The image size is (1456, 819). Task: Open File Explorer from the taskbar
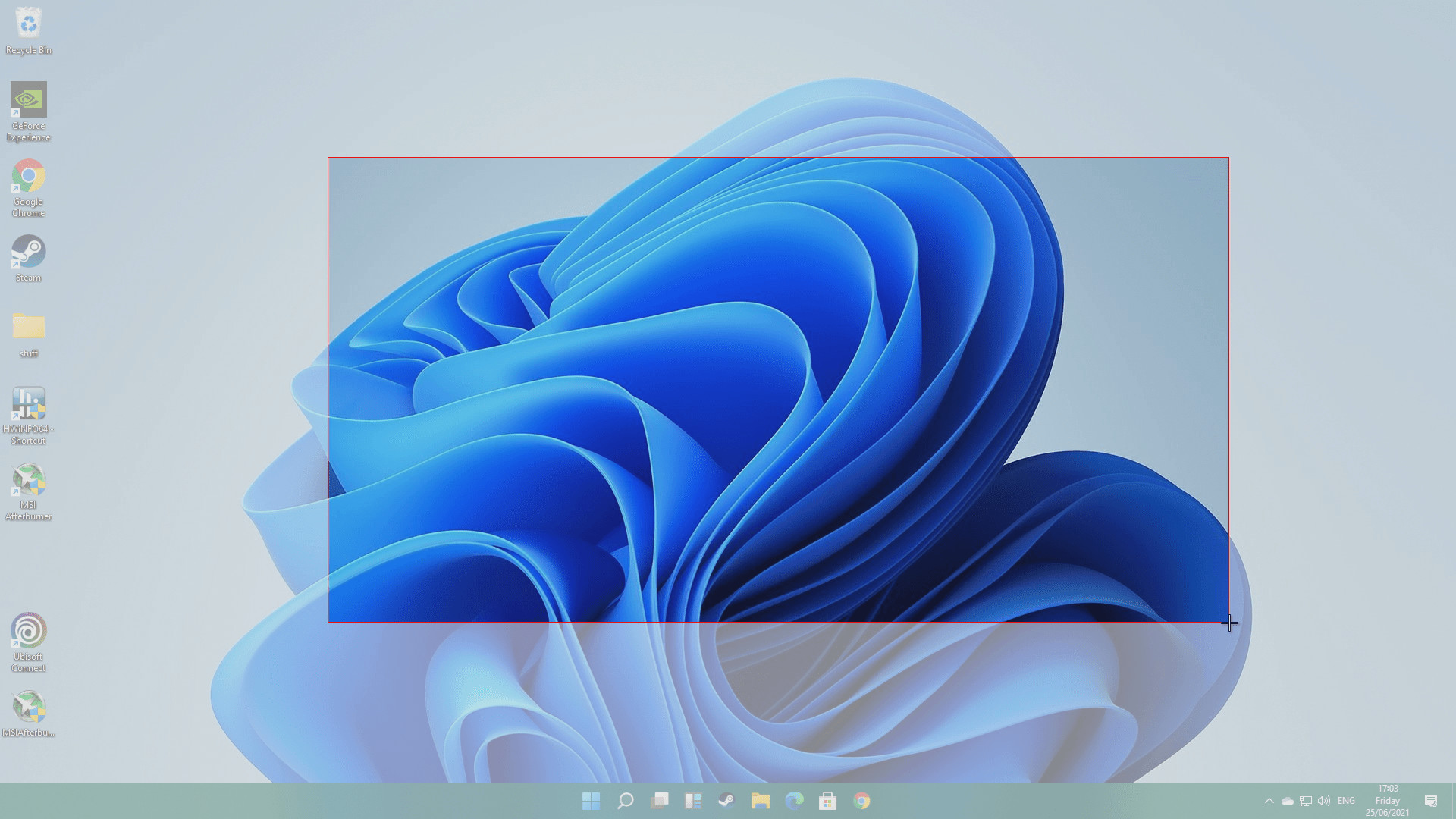[x=761, y=801]
